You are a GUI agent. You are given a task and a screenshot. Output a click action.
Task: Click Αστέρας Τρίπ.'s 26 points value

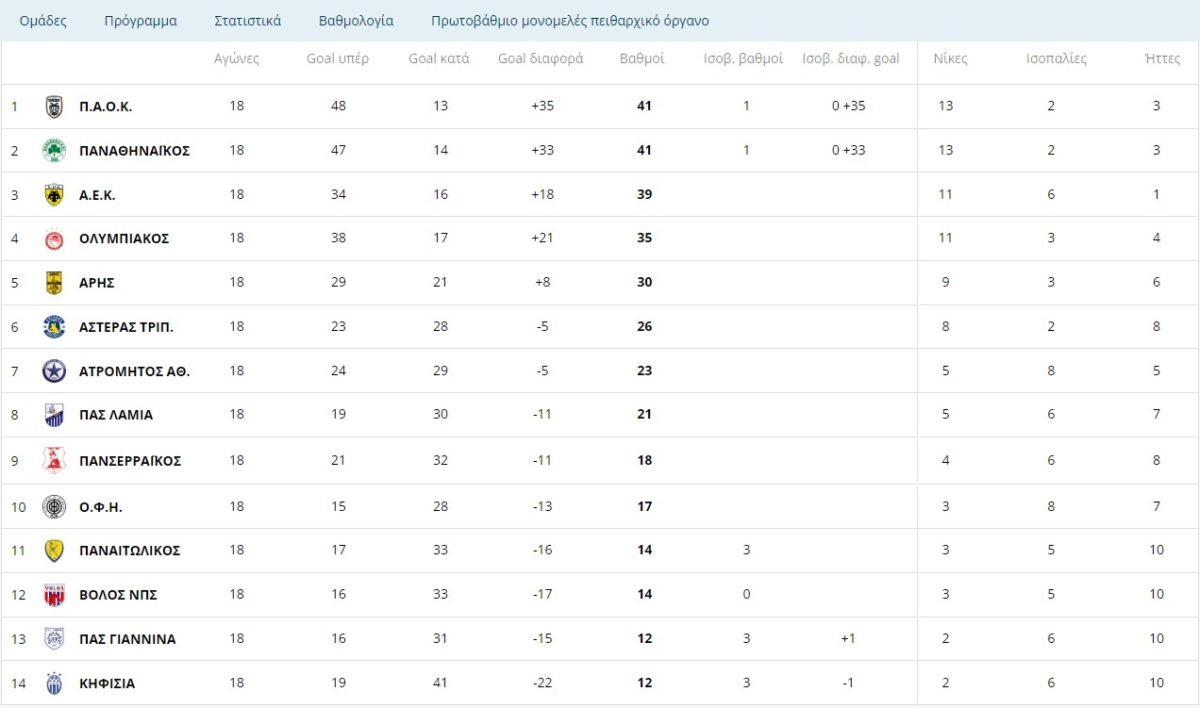pos(644,326)
